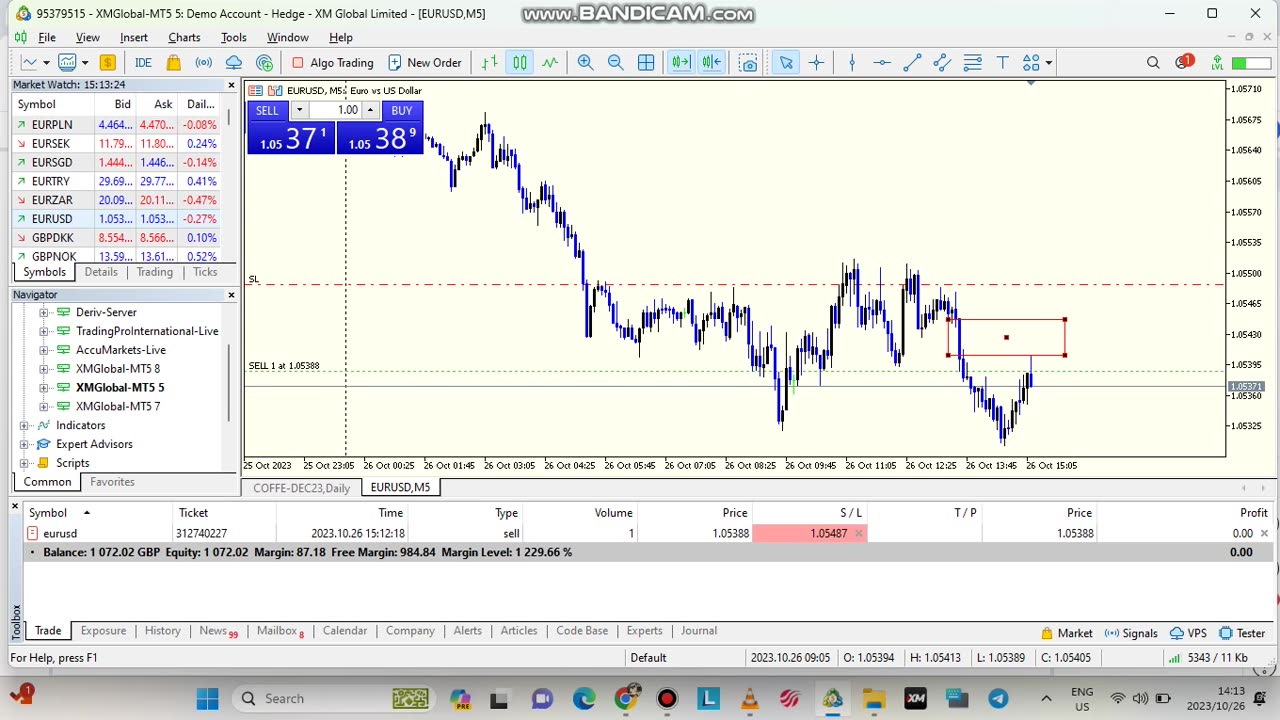
Task: Open the Market shopping bag icon
Action: (x=173, y=62)
